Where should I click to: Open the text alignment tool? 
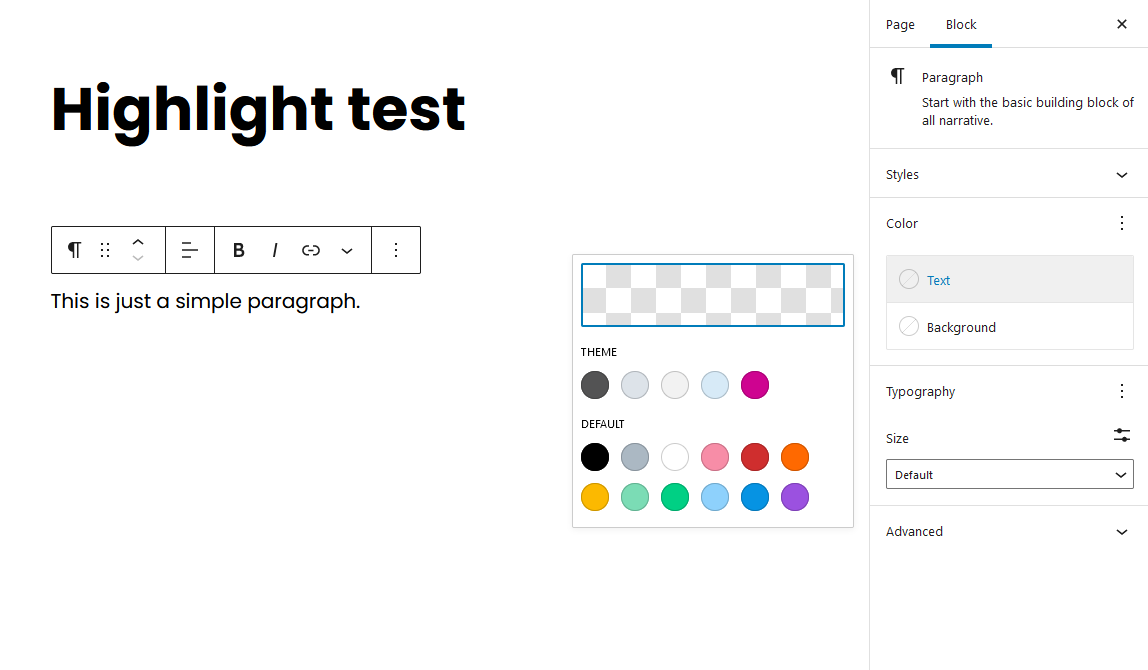pyautogui.click(x=190, y=249)
